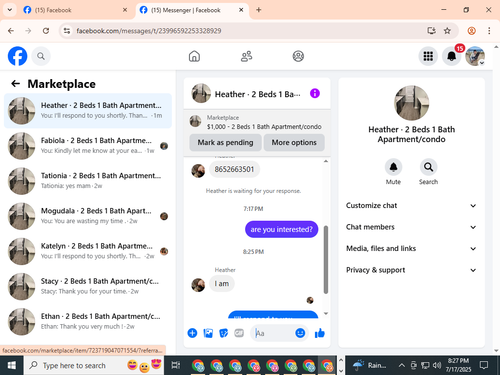The image size is (500, 375).
Task: Send a thumbs up like
Action: coord(320,333)
